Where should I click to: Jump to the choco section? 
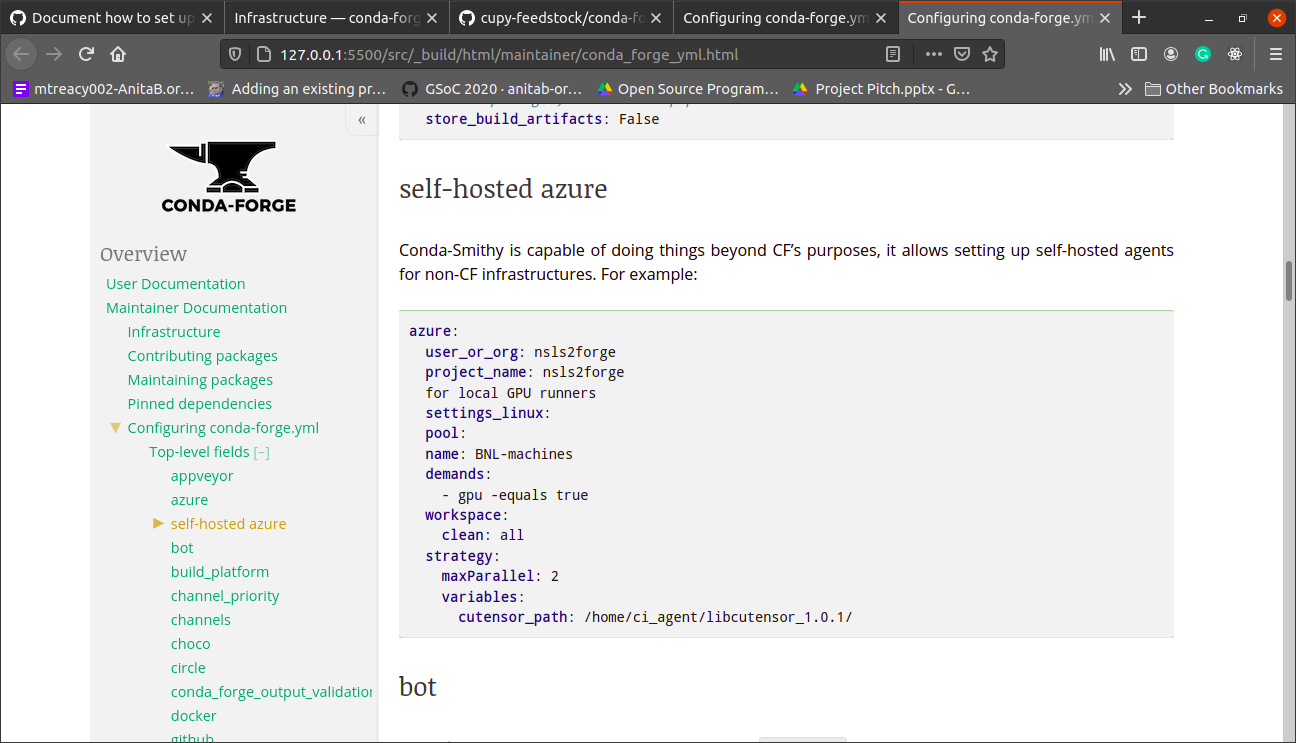(190, 644)
